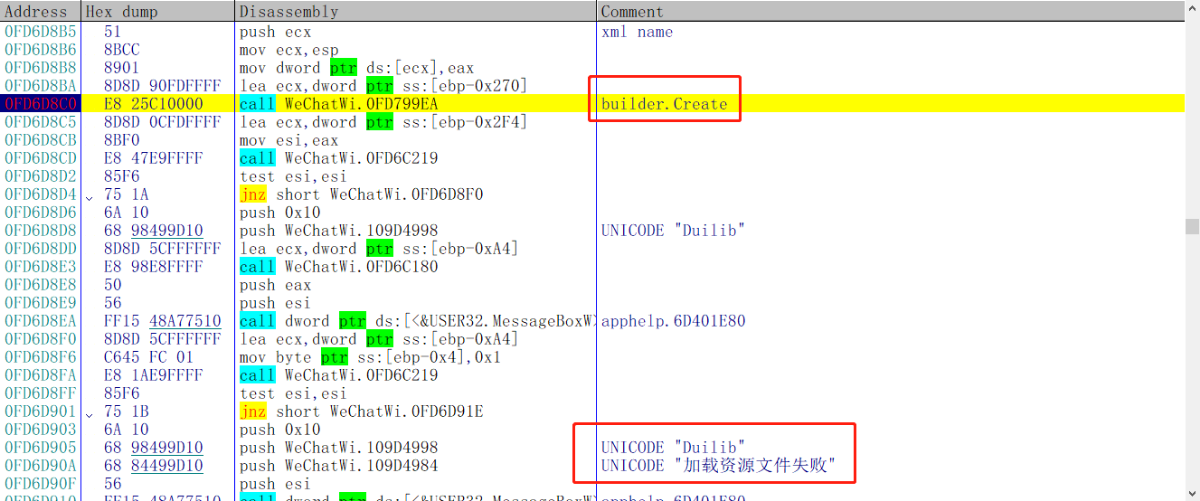Click 'push WeChatWi.109D4984' instruction
Image resolution: width=1200 pixels, height=501 pixels.
click(x=339, y=466)
